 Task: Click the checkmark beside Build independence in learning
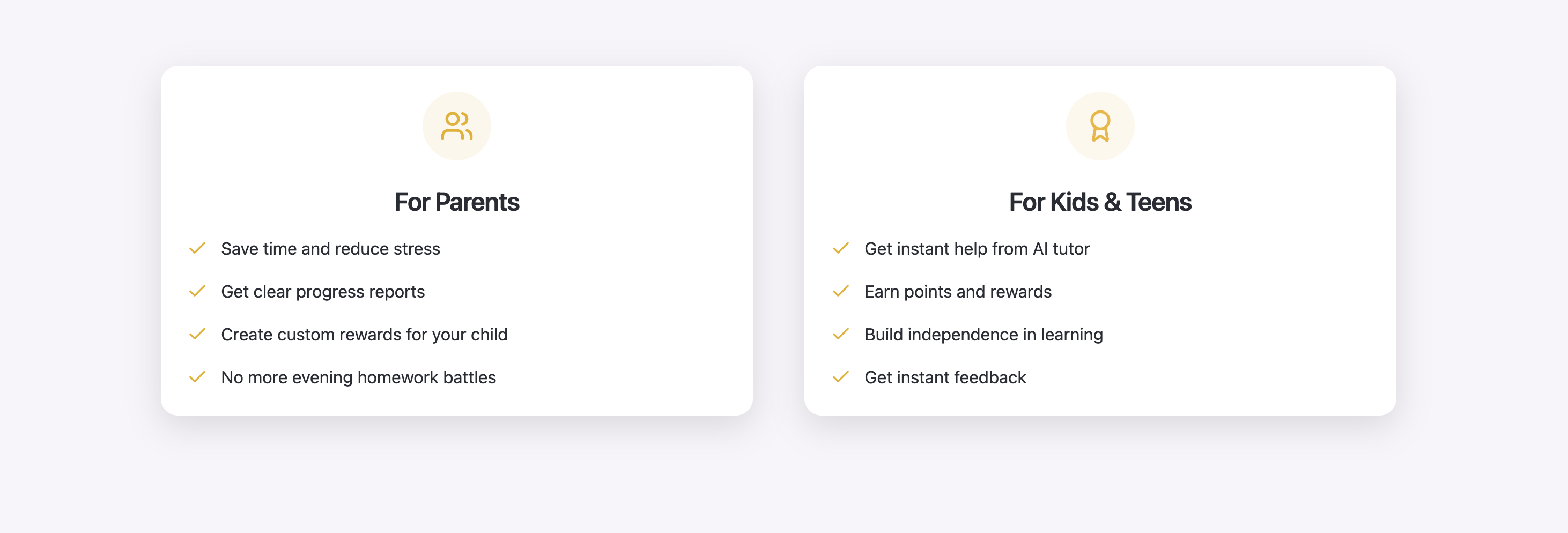[841, 334]
